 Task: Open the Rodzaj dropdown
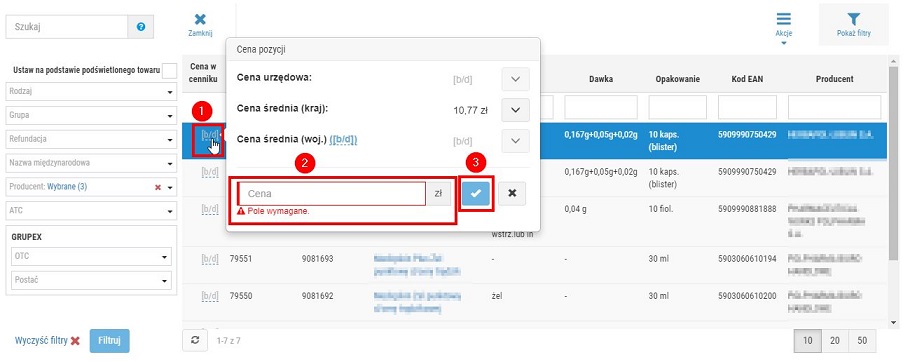click(x=91, y=92)
